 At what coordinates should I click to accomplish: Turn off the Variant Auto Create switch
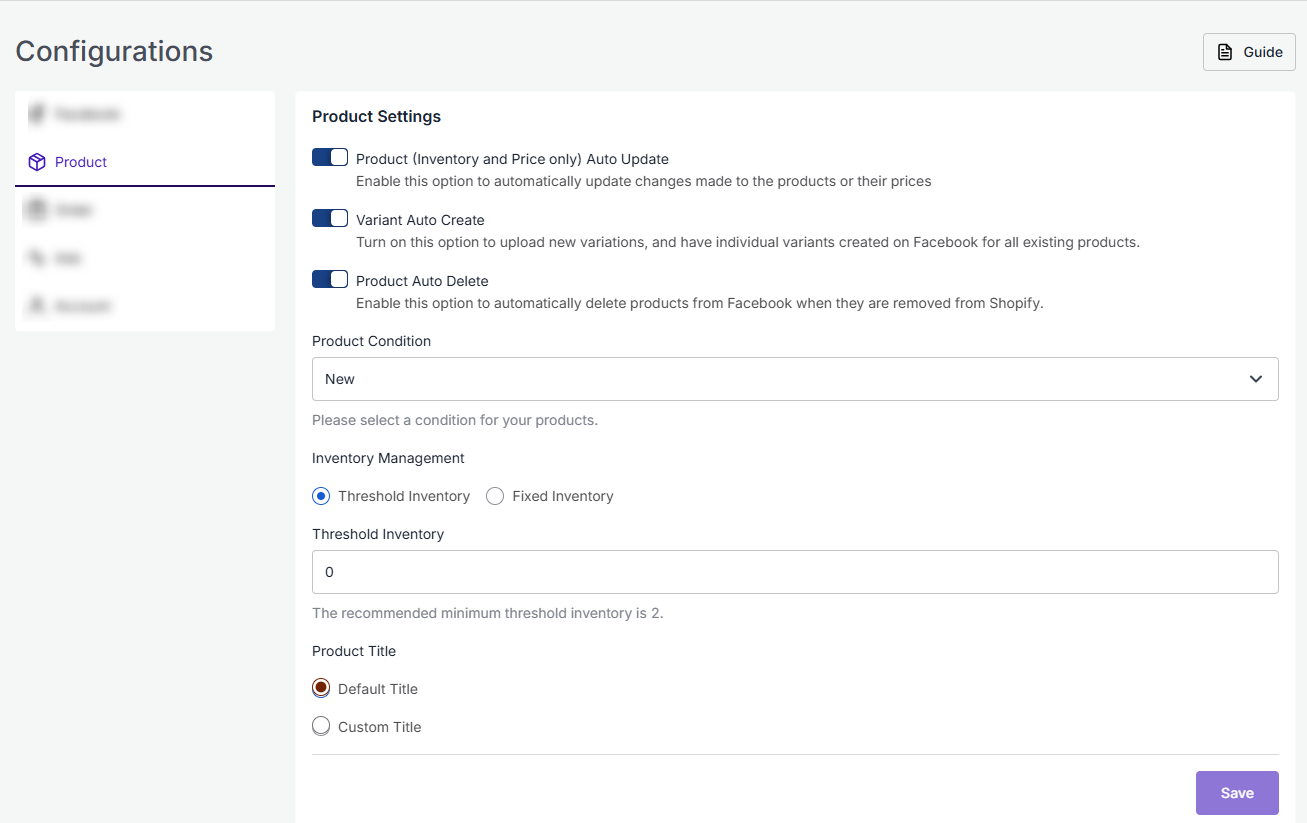(330, 219)
